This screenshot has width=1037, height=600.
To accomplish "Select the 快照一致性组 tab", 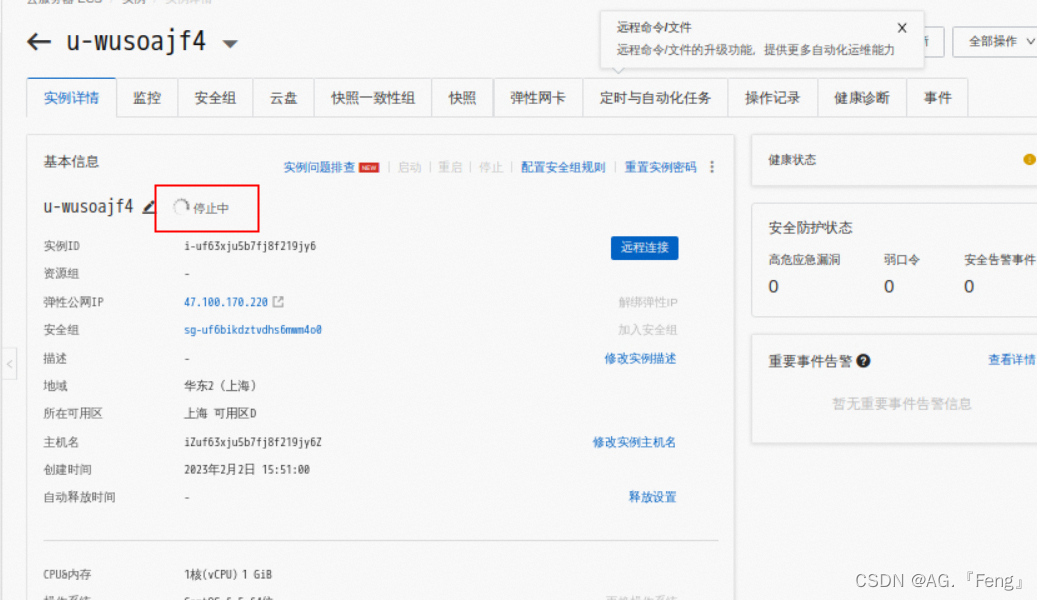I will (x=373, y=98).
